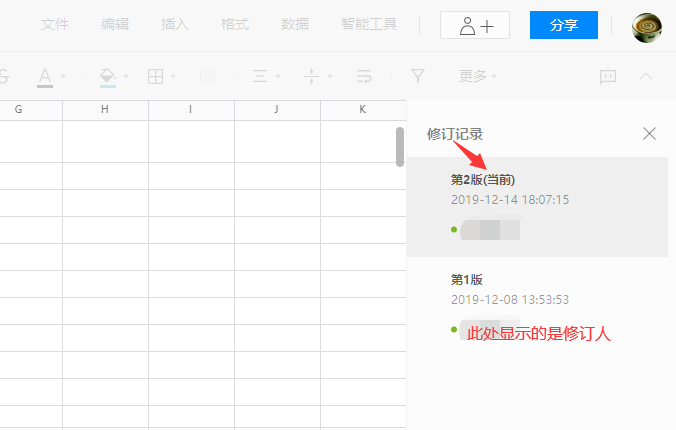
Task: Select column H header
Action: [105, 110]
